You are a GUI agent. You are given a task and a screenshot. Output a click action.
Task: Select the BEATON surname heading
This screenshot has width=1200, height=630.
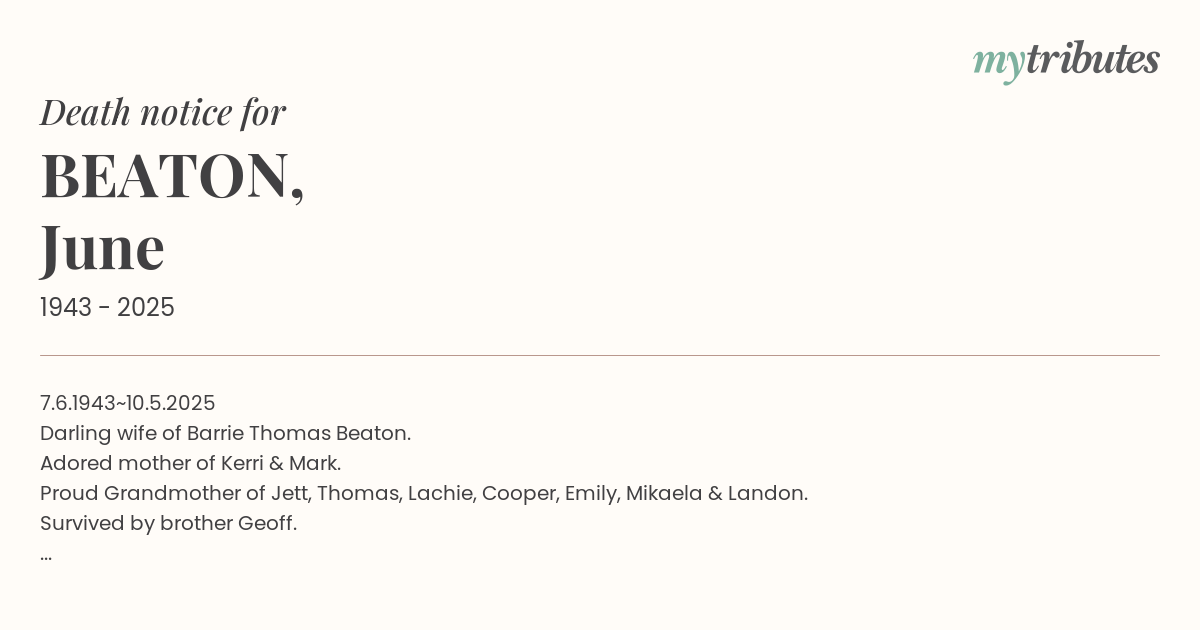(x=172, y=176)
